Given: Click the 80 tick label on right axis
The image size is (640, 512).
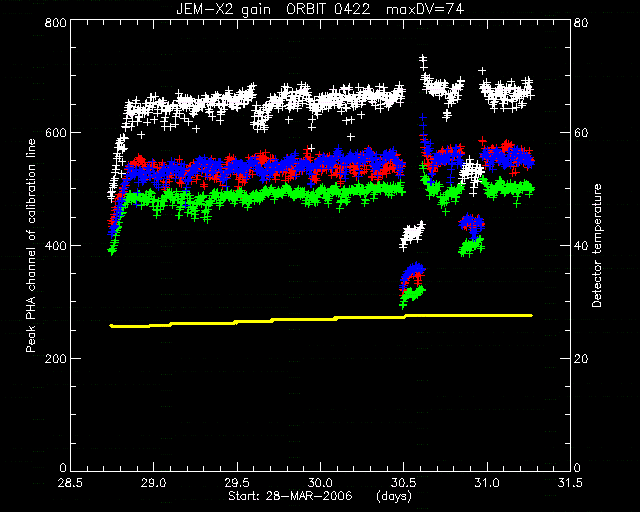Looking at the screenshot, I should [581, 22].
